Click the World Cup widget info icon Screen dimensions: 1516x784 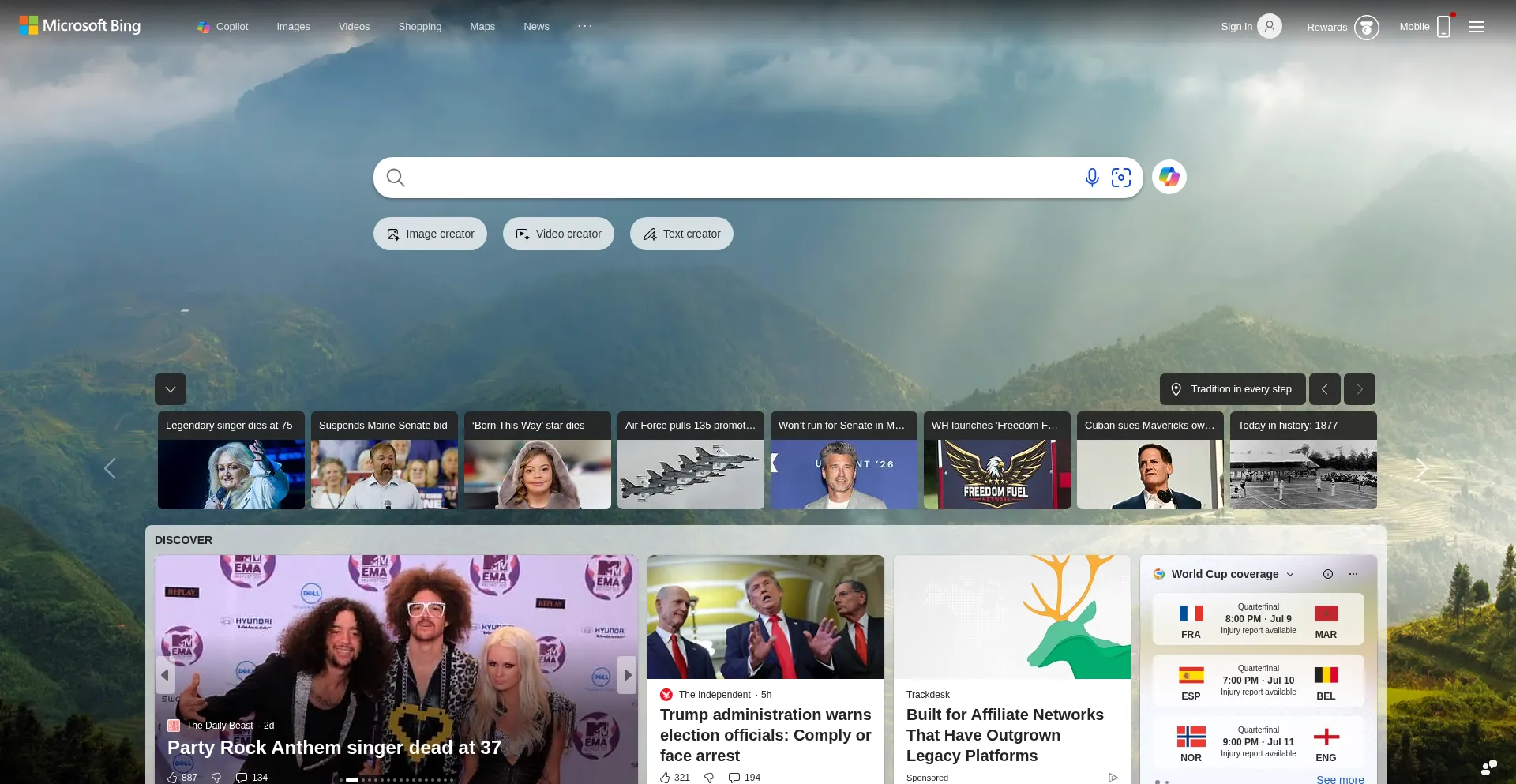(1328, 574)
